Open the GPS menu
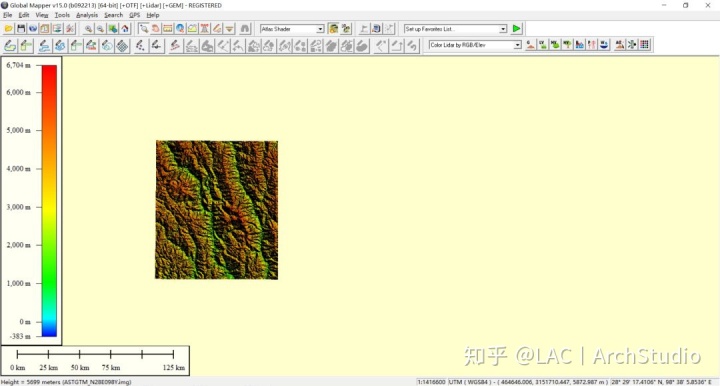720x386 pixels. tap(135, 15)
